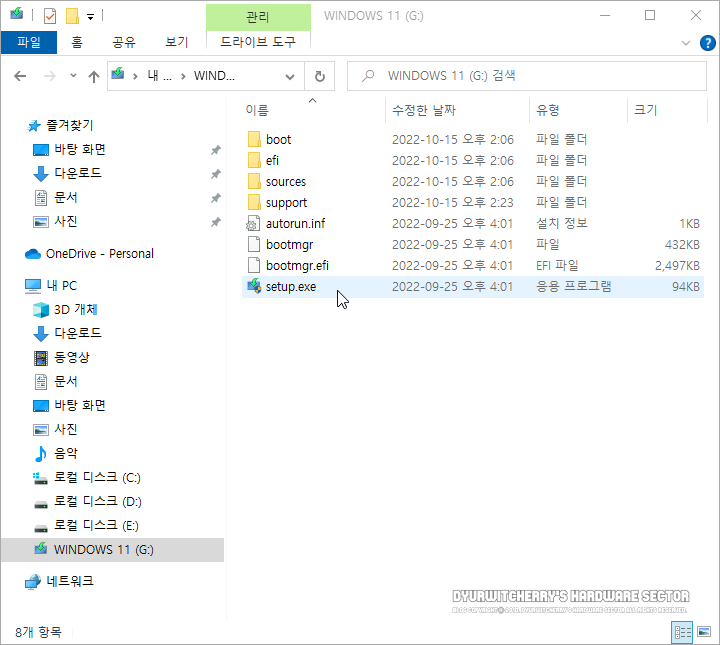This screenshot has height=645, width=720.
Task: Switch to large icons view layout
Action: tap(703, 633)
